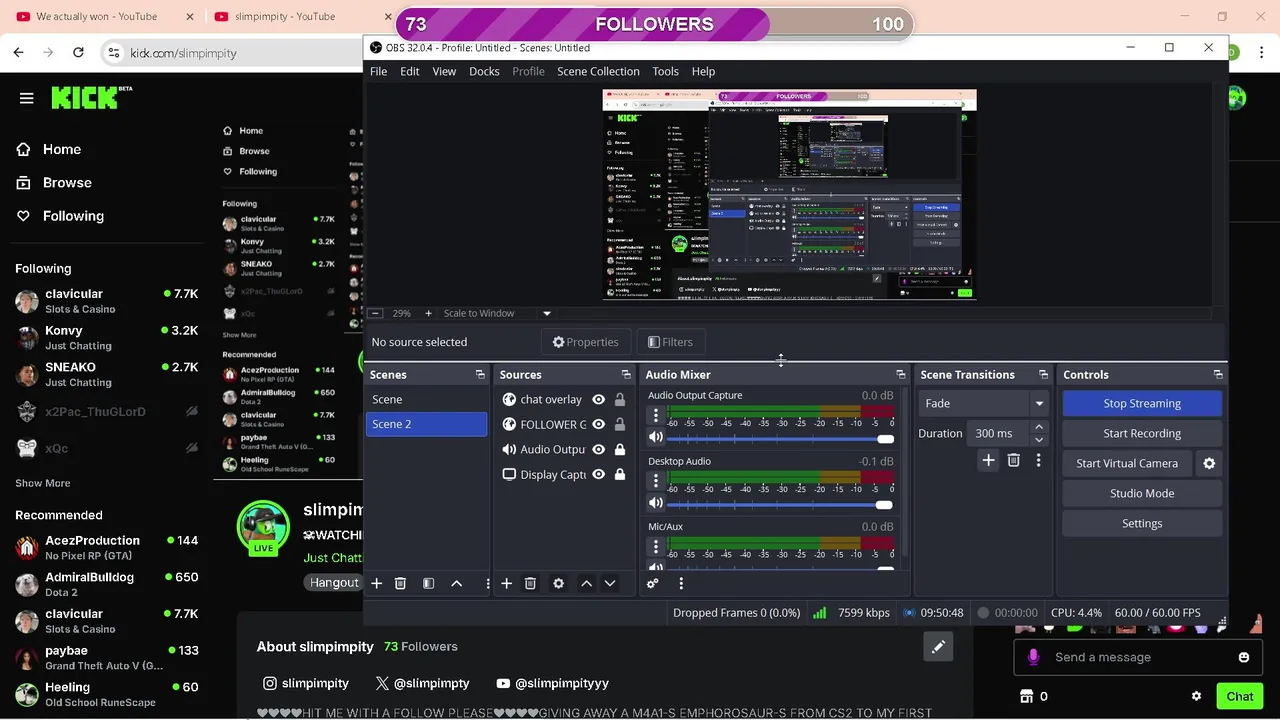Toggle lock on FOLLOWER G source
This screenshot has height=720, width=1280.
pos(620,424)
